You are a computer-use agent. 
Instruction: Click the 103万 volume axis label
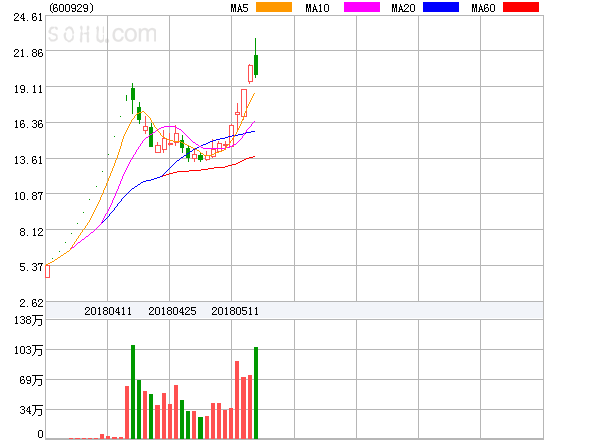[28, 350]
